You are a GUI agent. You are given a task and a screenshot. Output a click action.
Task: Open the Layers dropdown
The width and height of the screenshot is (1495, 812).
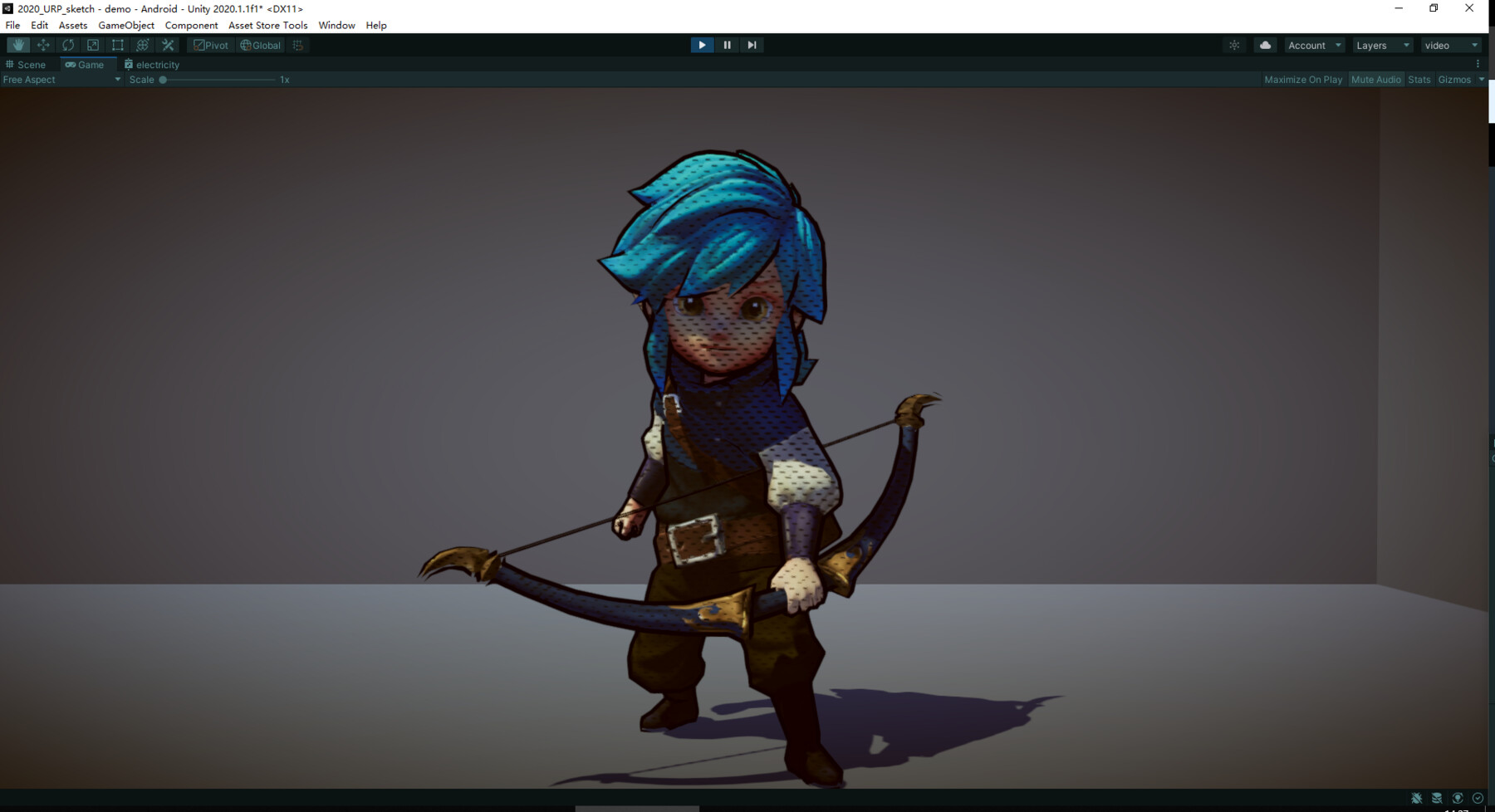click(x=1381, y=45)
